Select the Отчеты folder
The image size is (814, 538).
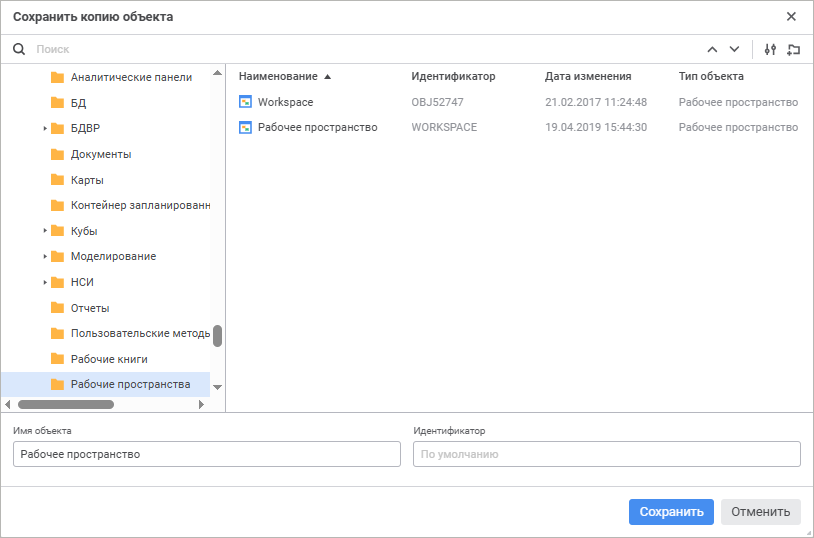point(90,308)
